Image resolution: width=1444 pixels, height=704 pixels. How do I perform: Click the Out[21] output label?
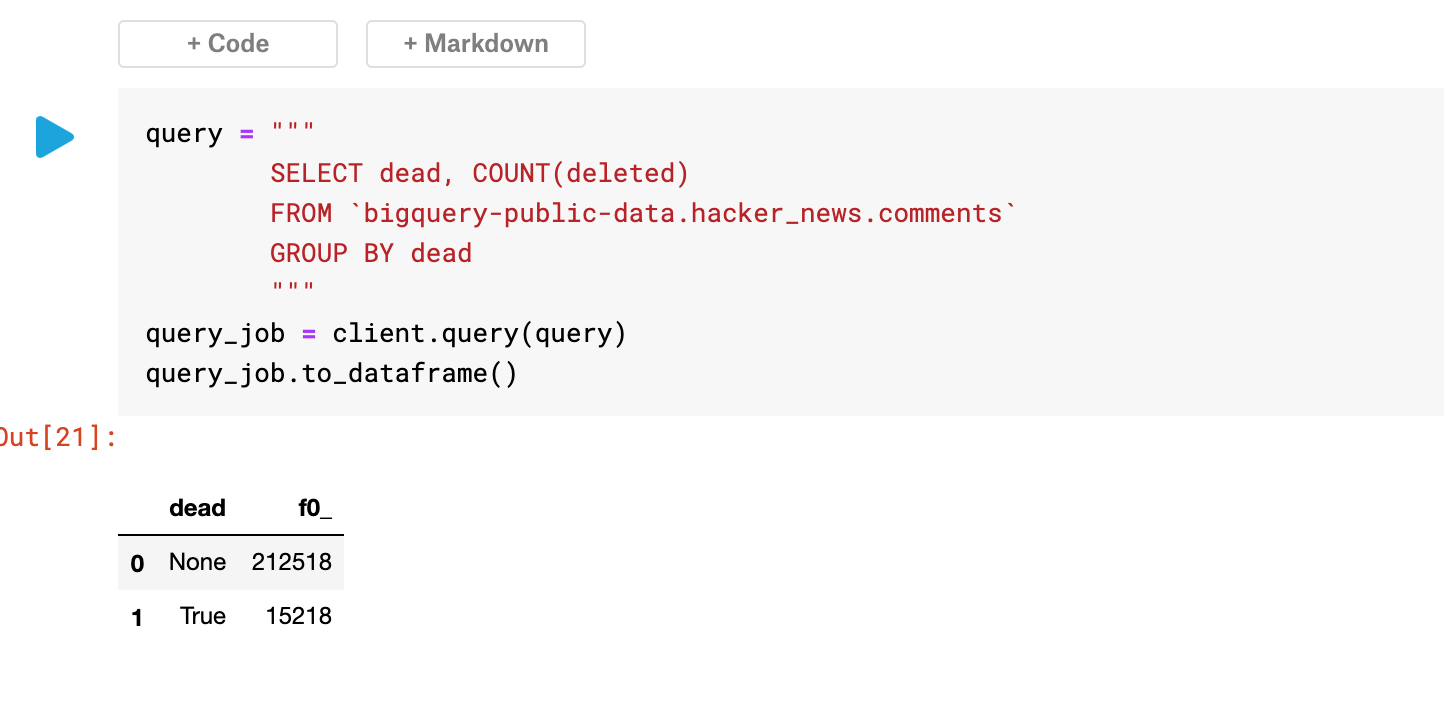tap(57, 437)
